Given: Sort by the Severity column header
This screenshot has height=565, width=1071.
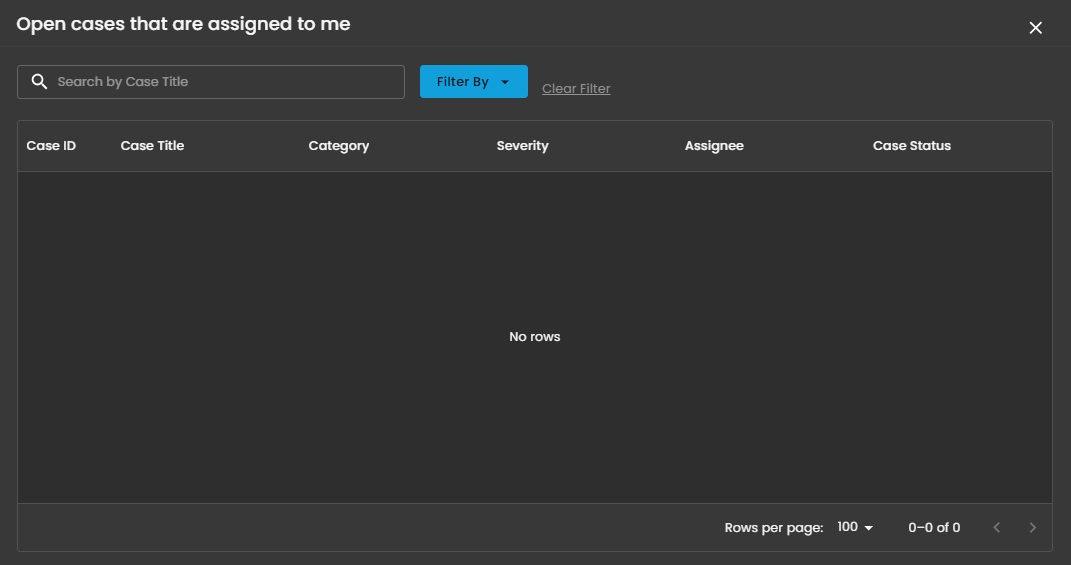Looking at the screenshot, I should click(522, 146).
